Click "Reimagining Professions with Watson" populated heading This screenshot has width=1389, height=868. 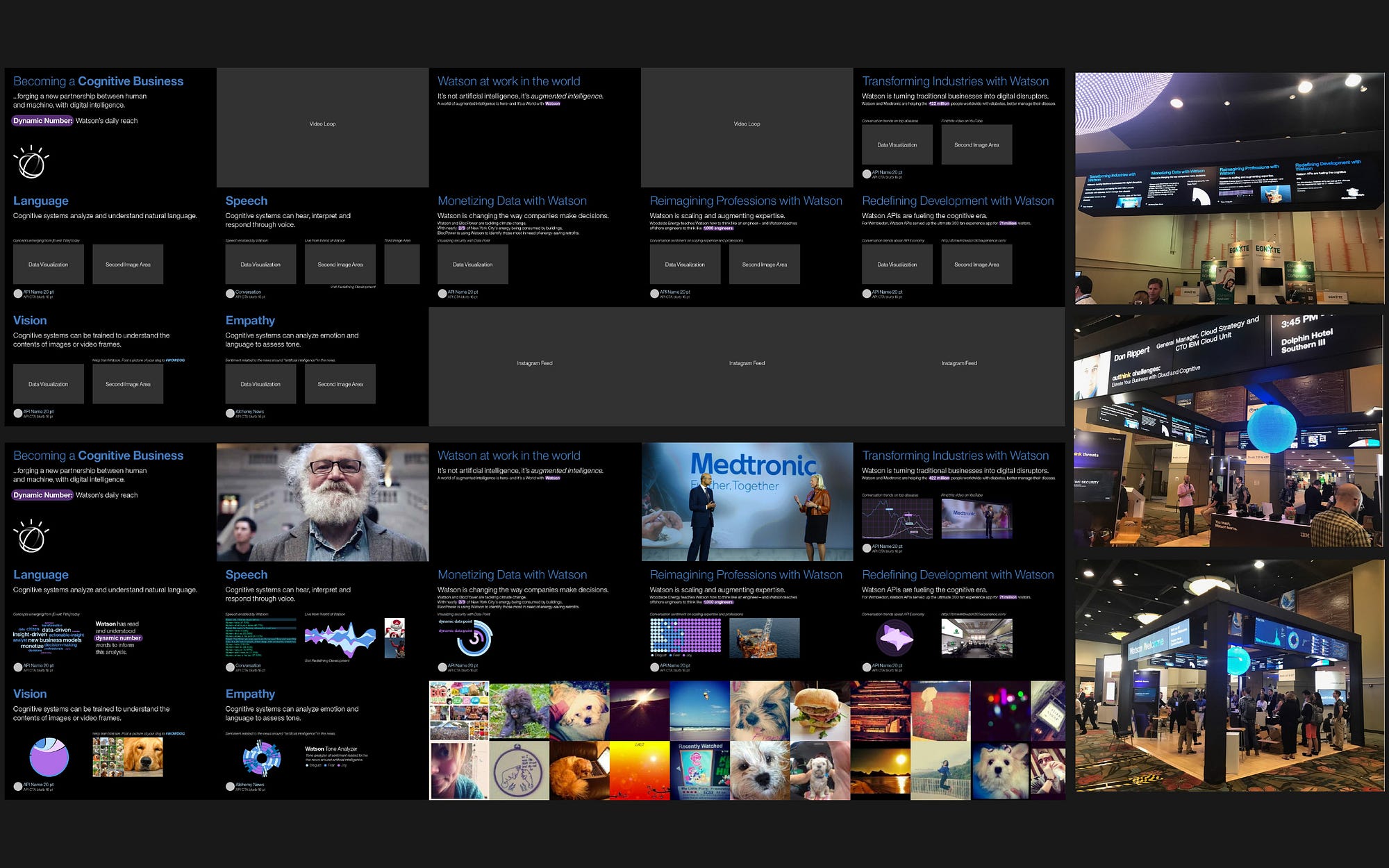tap(746, 575)
